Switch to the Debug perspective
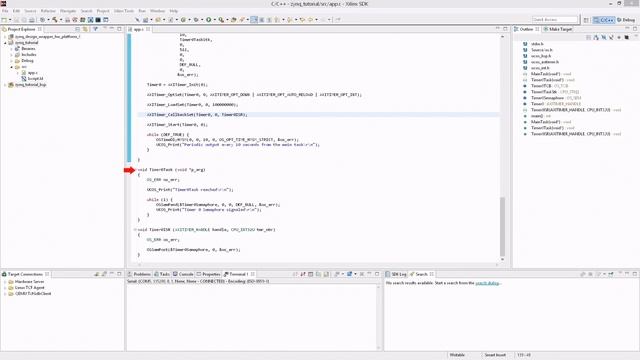The width and height of the screenshot is (640, 360). pos(626,20)
